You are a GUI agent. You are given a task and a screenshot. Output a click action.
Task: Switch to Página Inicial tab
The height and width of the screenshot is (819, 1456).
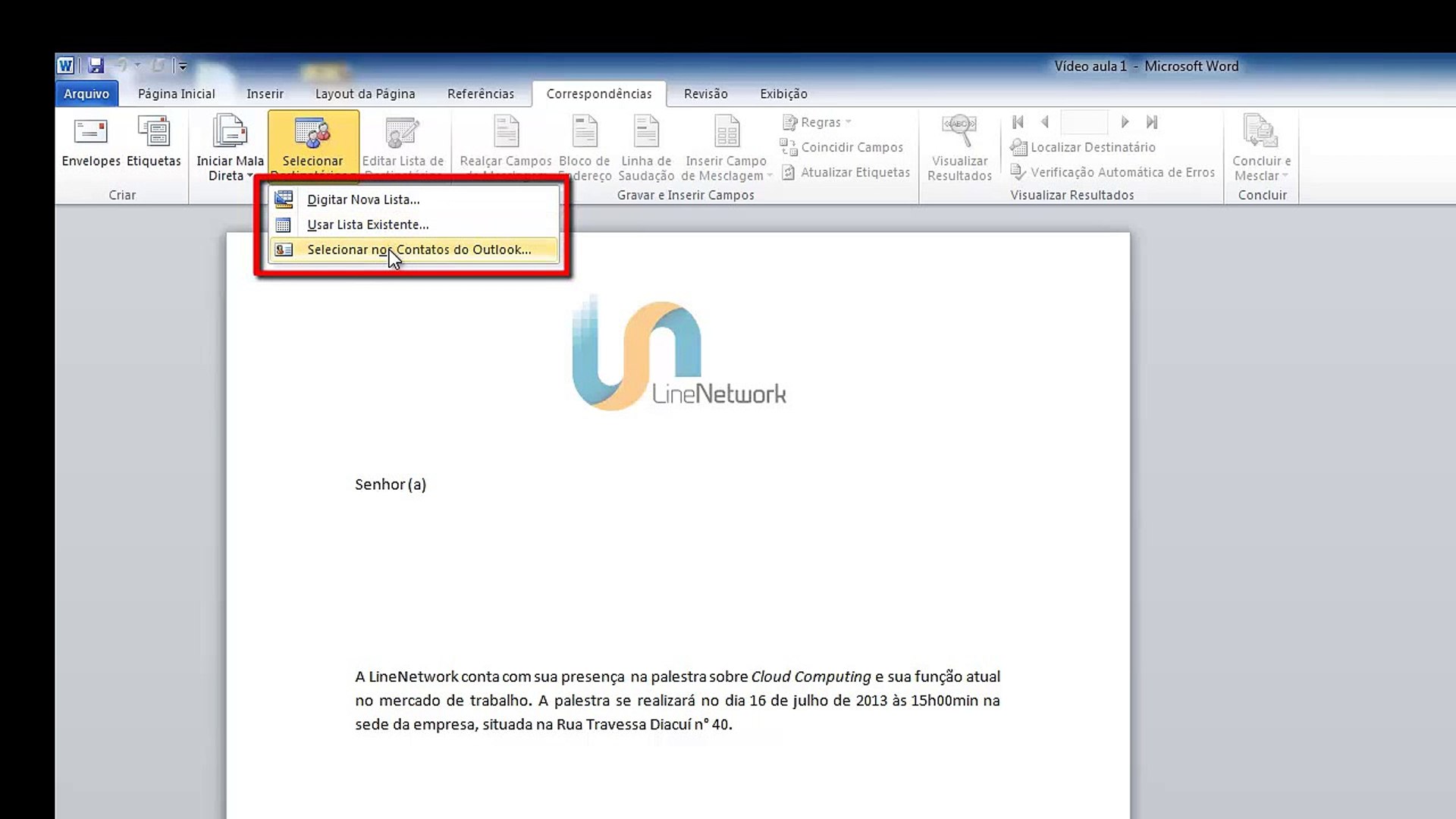pyautogui.click(x=176, y=94)
